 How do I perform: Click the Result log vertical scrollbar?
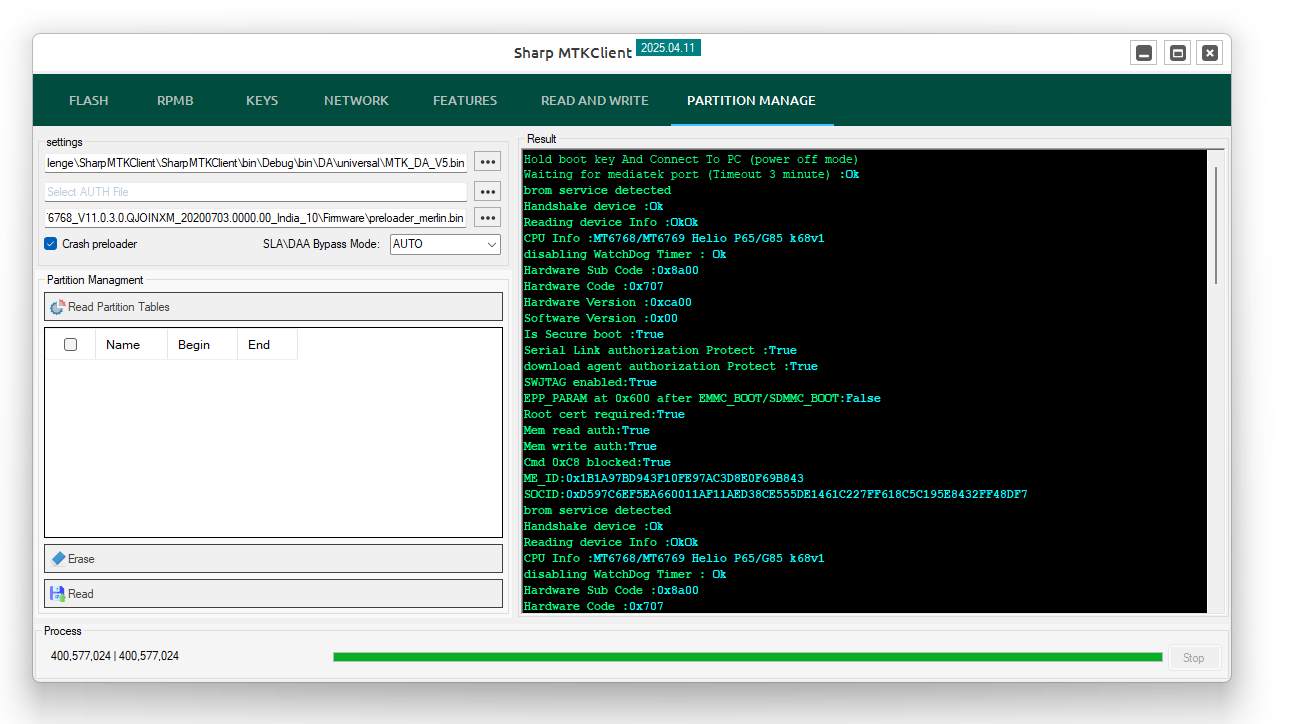pos(1216,225)
